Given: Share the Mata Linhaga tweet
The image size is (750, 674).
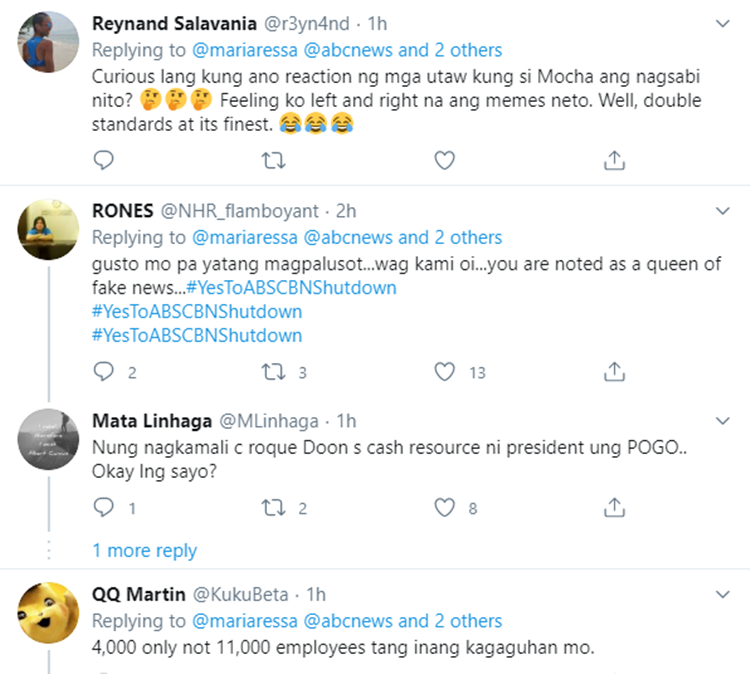Looking at the screenshot, I should click(x=615, y=508).
